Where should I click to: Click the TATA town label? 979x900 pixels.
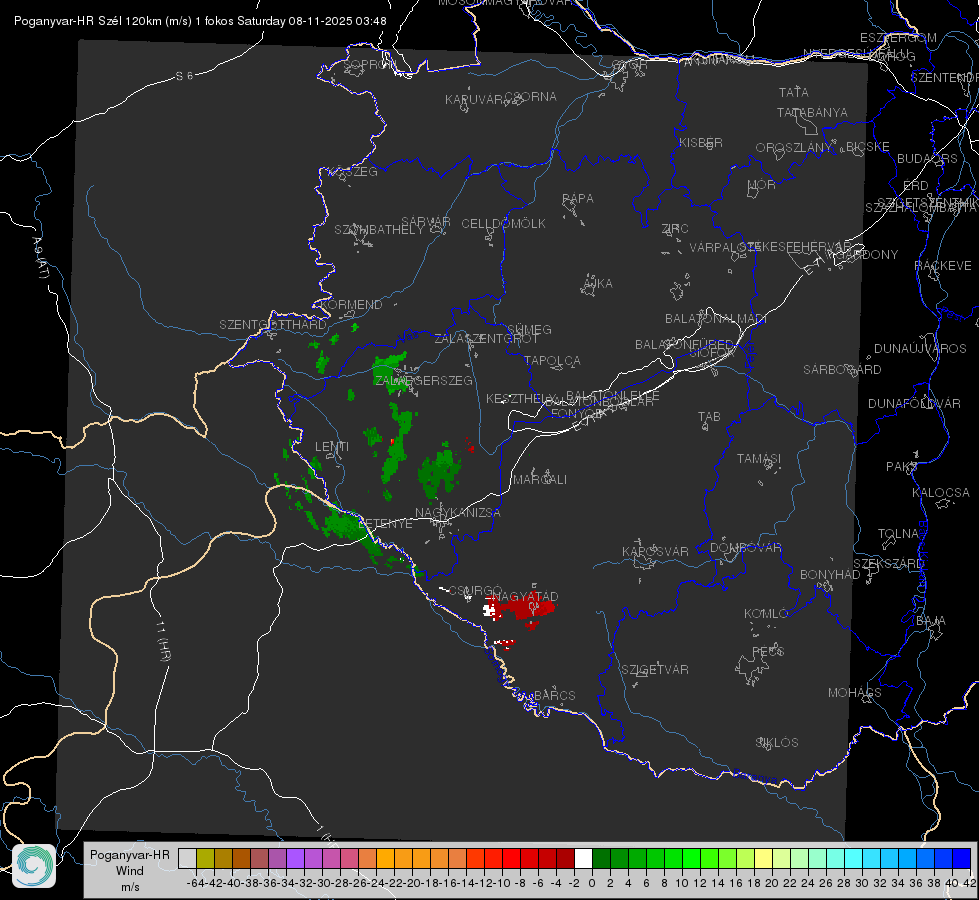(x=794, y=92)
